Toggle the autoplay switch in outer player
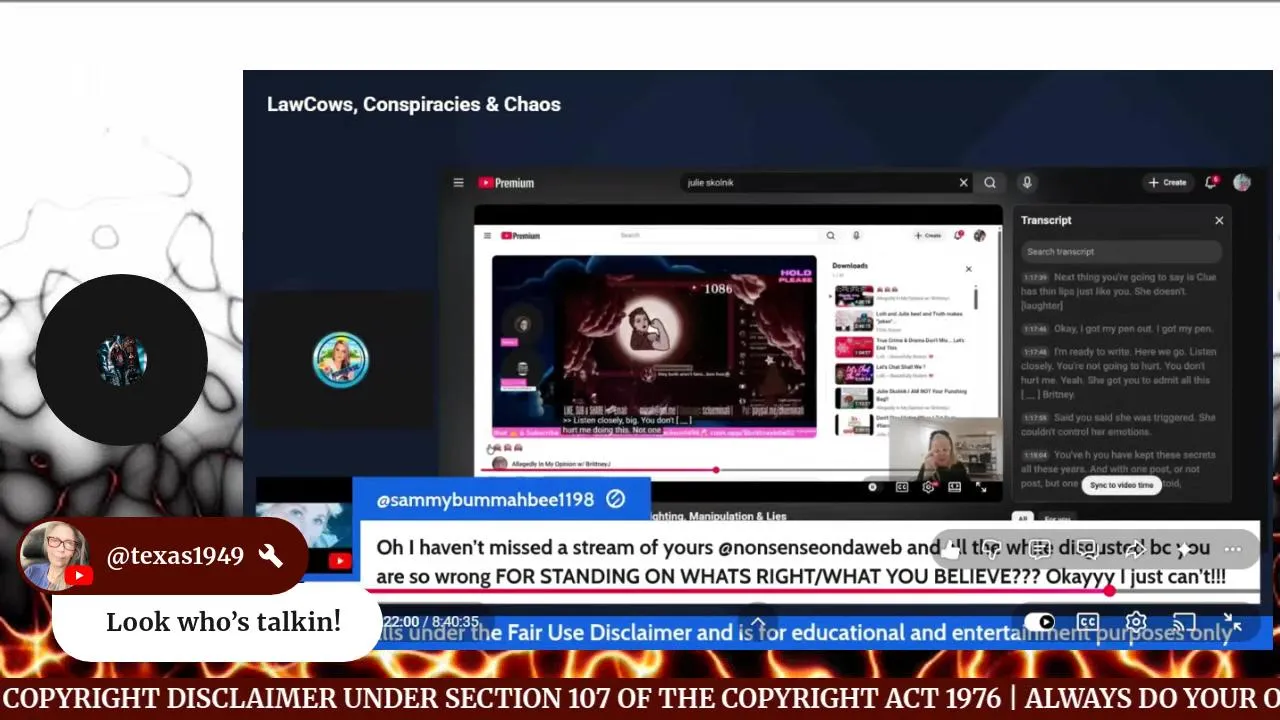The width and height of the screenshot is (1280, 720). pyautogui.click(x=1040, y=622)
